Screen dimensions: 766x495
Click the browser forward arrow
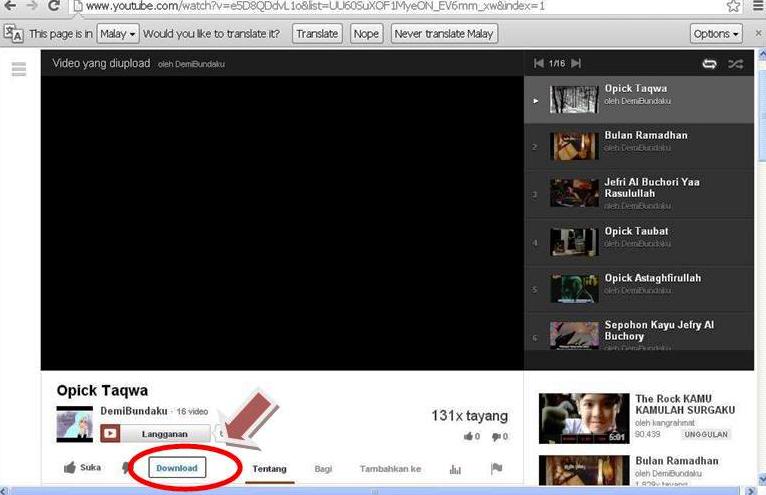point(32,6)
